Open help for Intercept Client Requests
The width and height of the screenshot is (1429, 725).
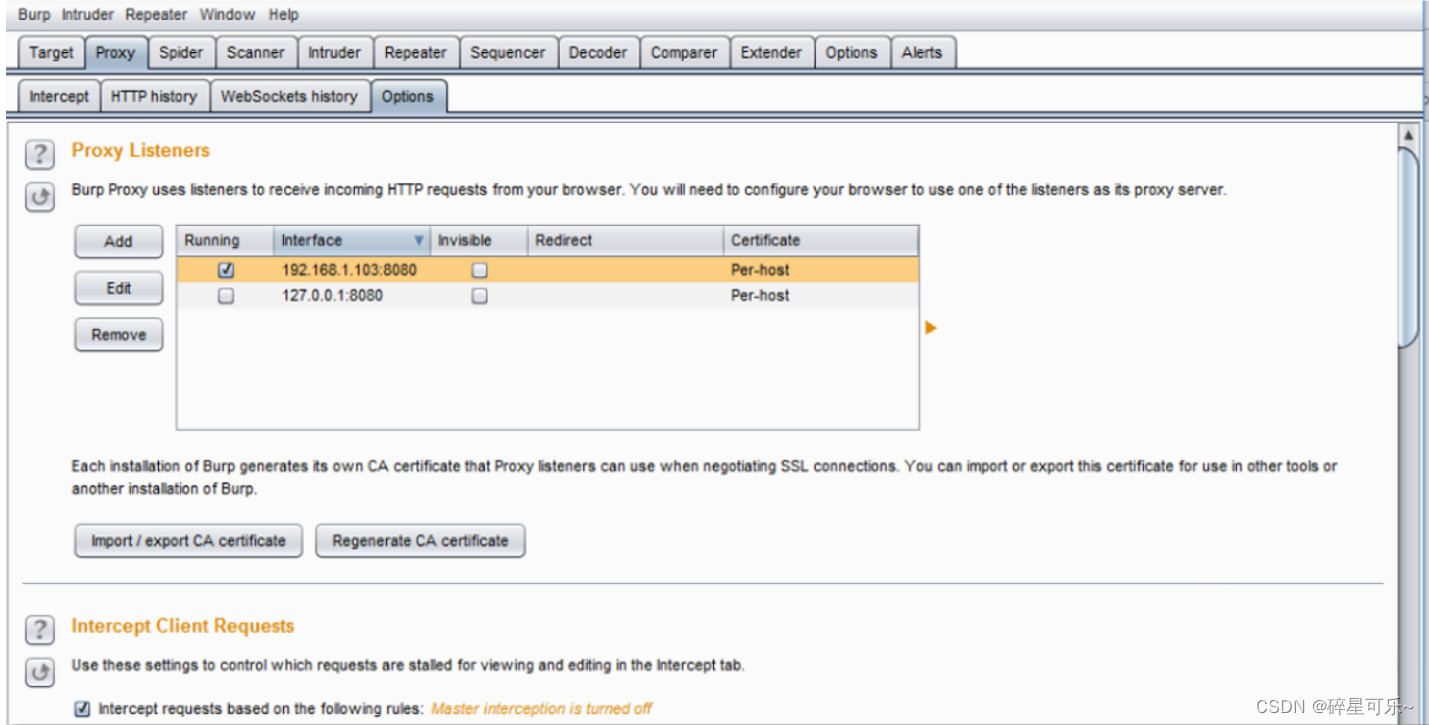39,630
